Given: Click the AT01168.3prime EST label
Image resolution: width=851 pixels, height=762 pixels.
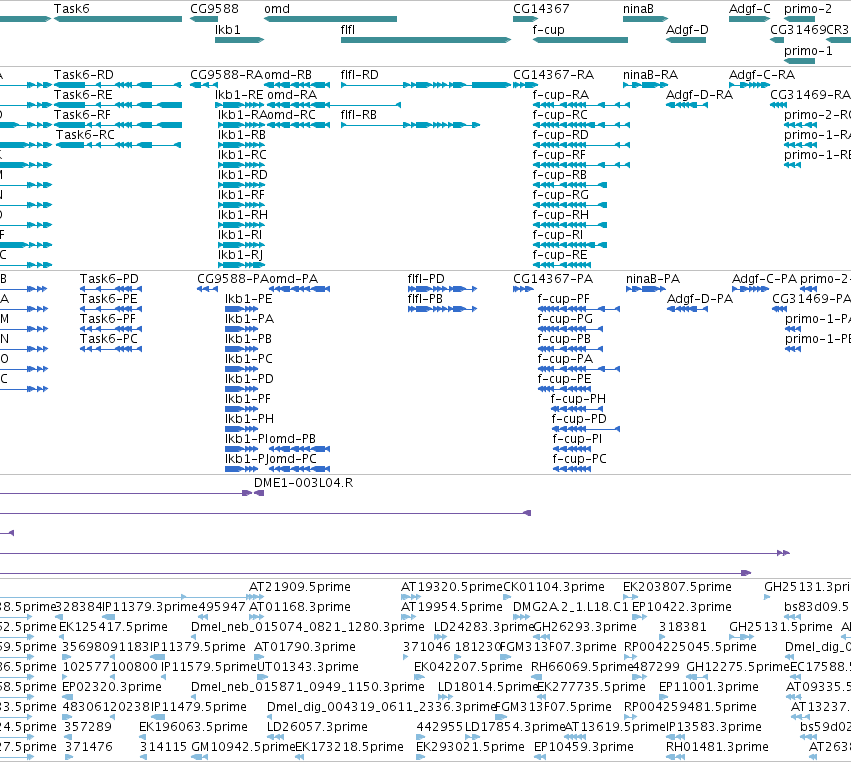Looking at the screenshot, I should (x=300, y=607).
